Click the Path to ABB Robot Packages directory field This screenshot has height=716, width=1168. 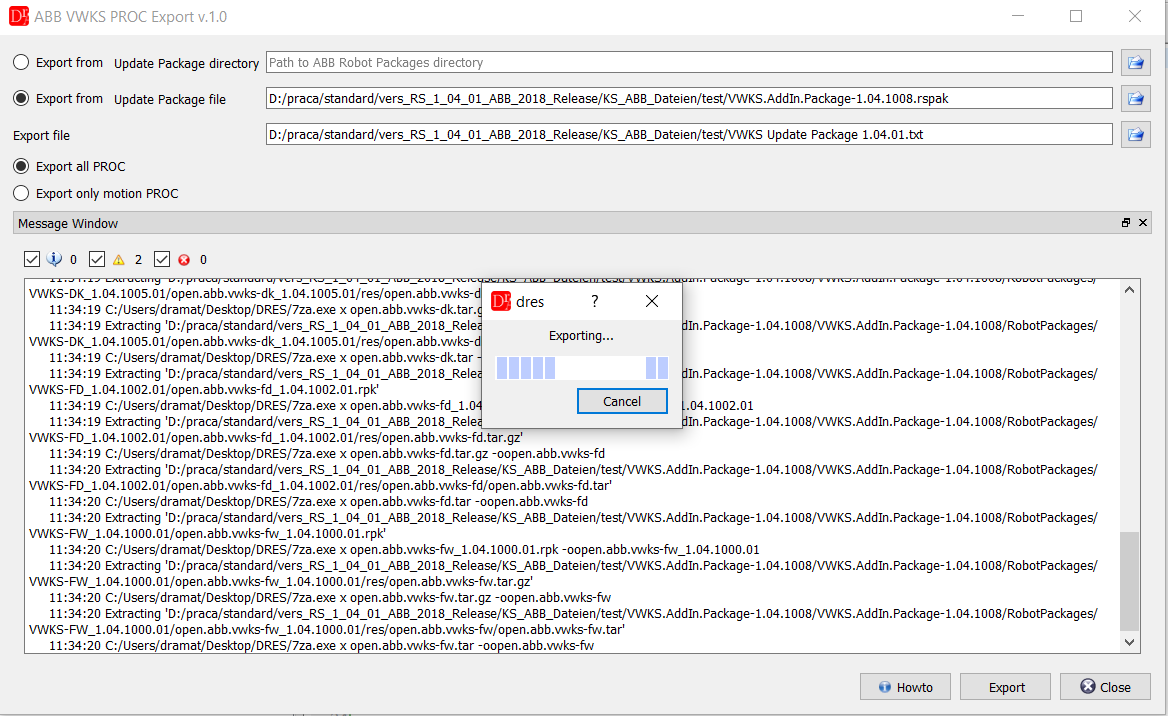689,63
